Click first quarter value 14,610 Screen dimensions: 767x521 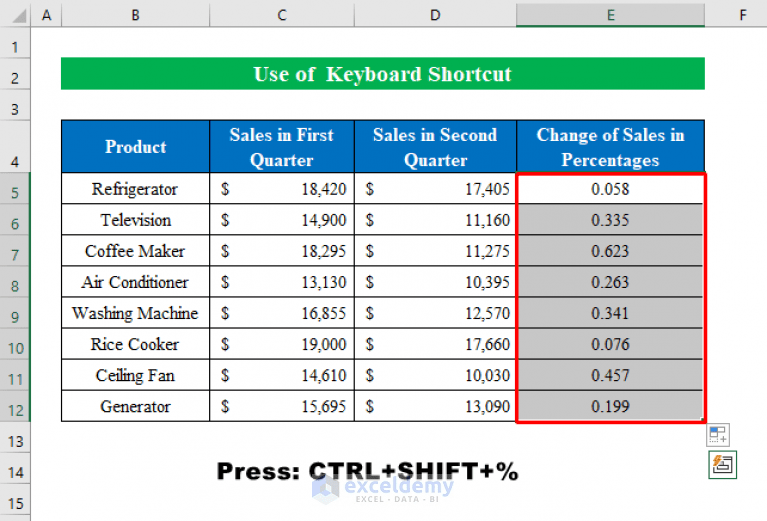click(282, 375)
